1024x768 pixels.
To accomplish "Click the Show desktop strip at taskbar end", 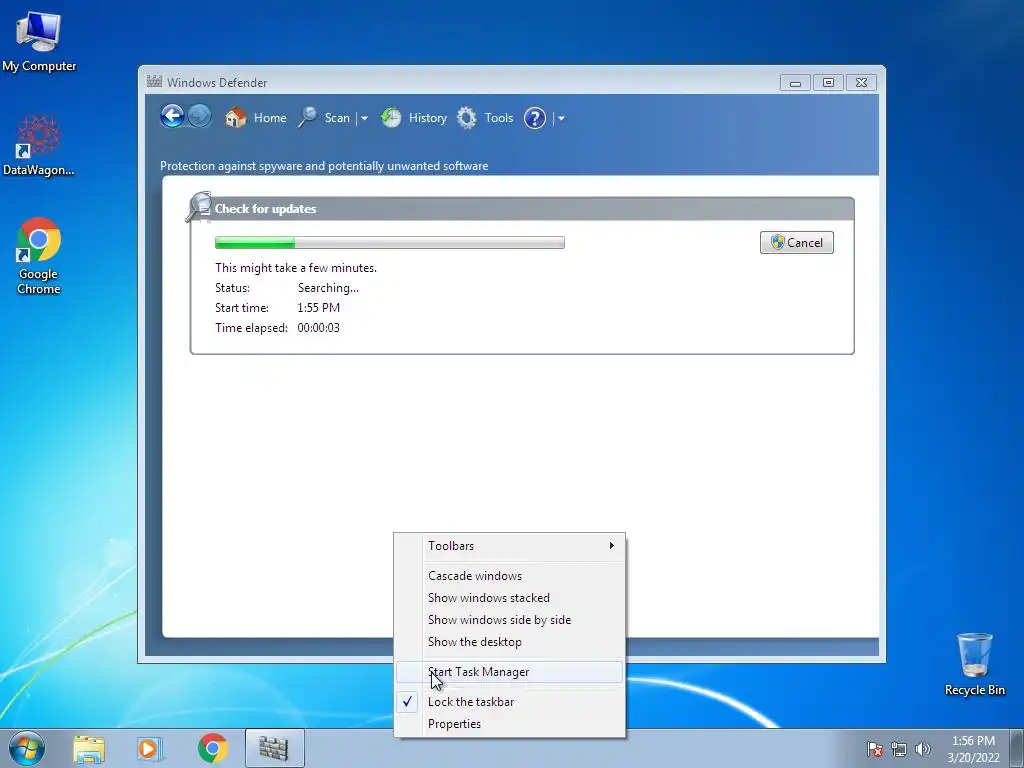I will tap(1016, 749).
